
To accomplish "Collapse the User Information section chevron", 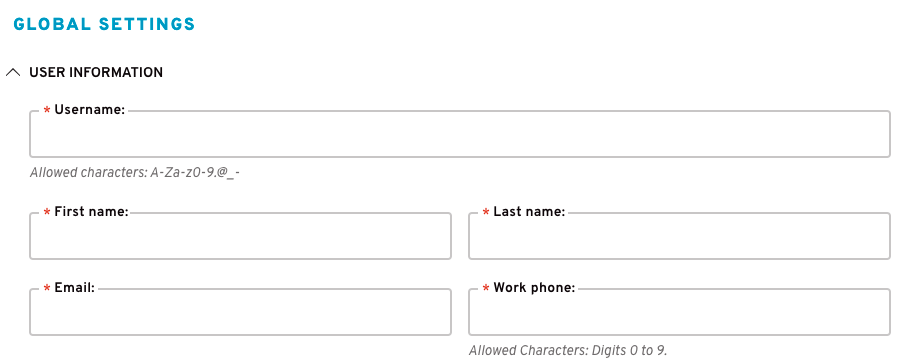I will (13, 73).
